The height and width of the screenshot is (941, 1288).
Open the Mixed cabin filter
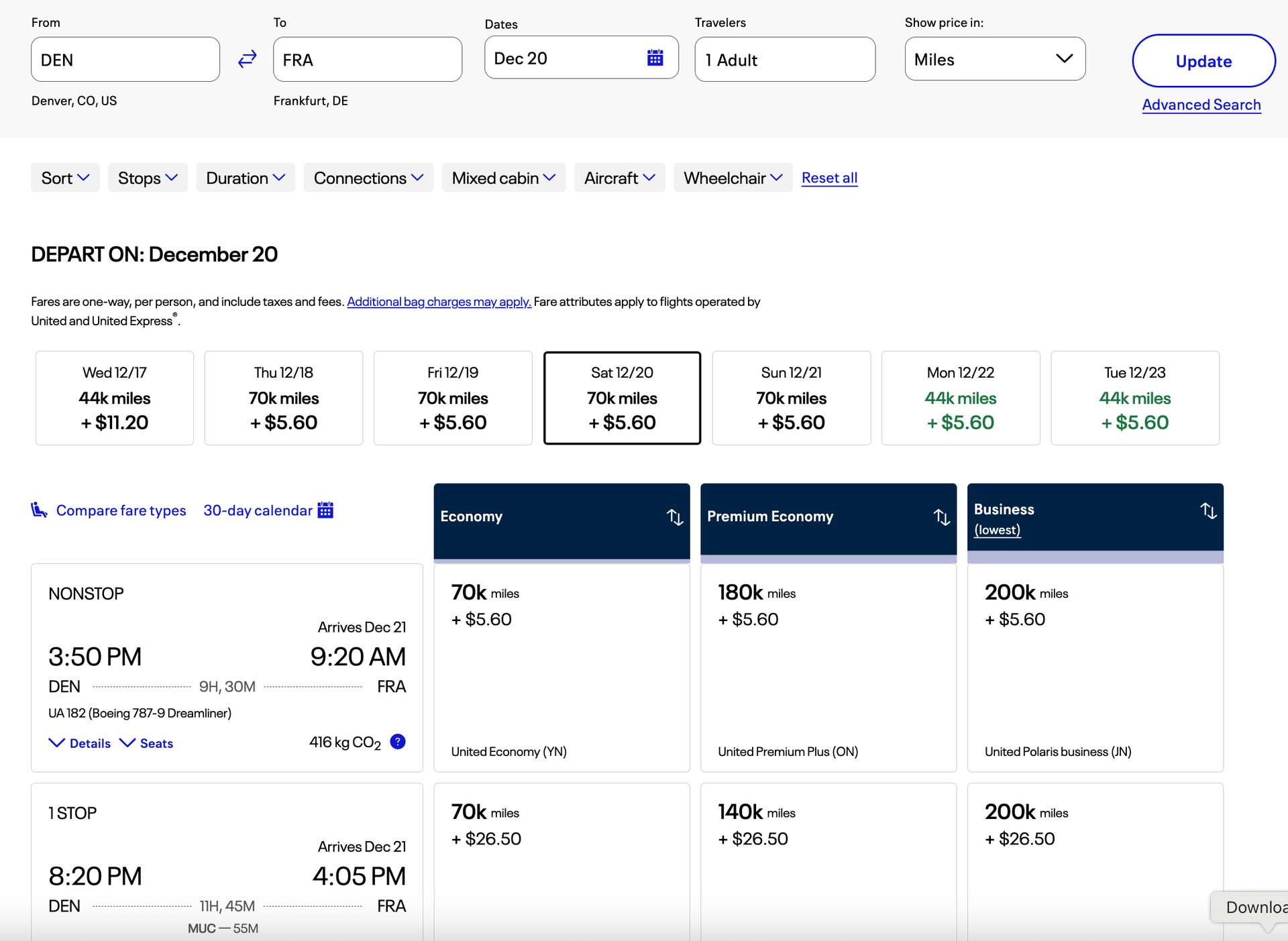point(503,177)
